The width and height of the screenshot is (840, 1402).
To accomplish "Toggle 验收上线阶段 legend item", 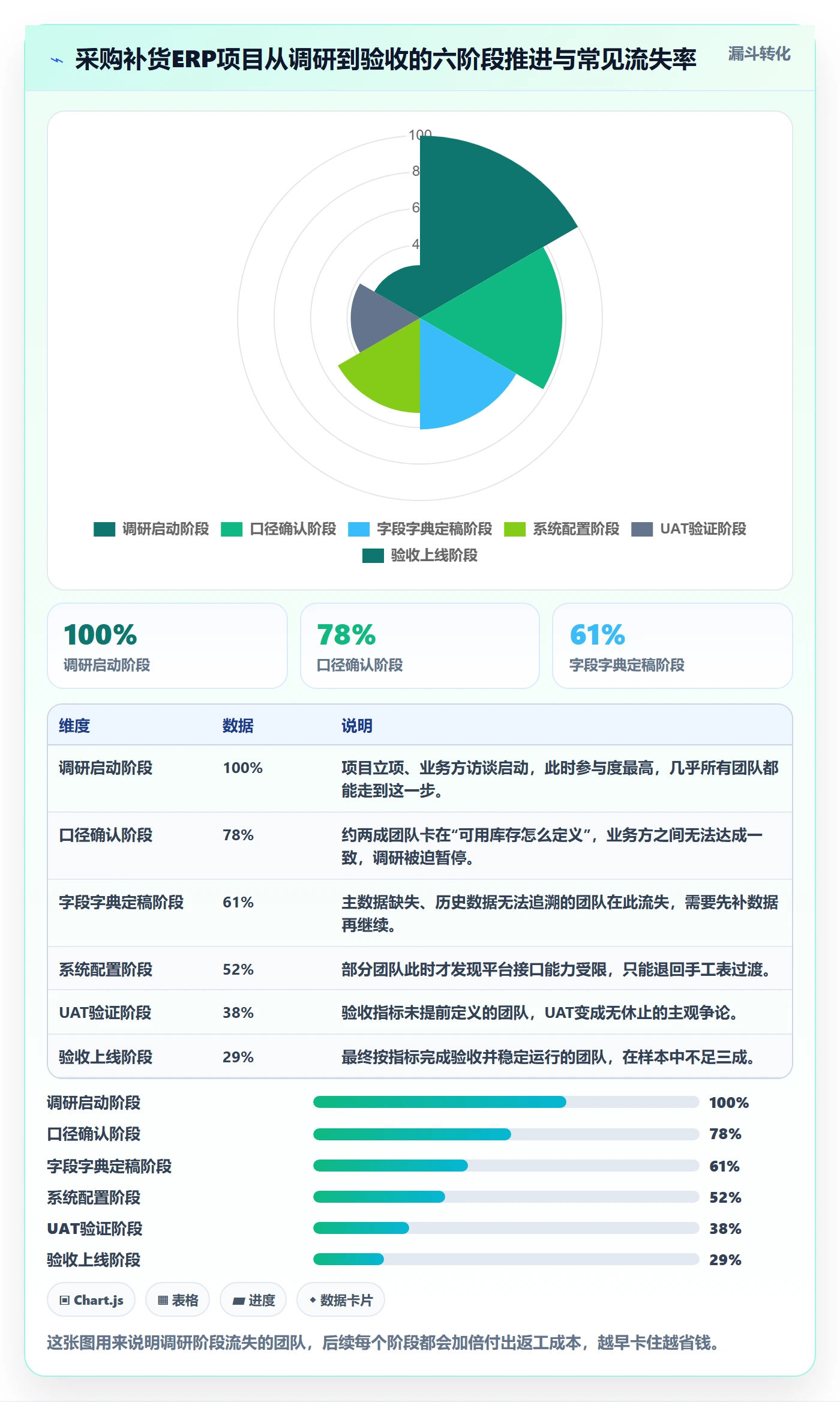I will click(420, 556).
